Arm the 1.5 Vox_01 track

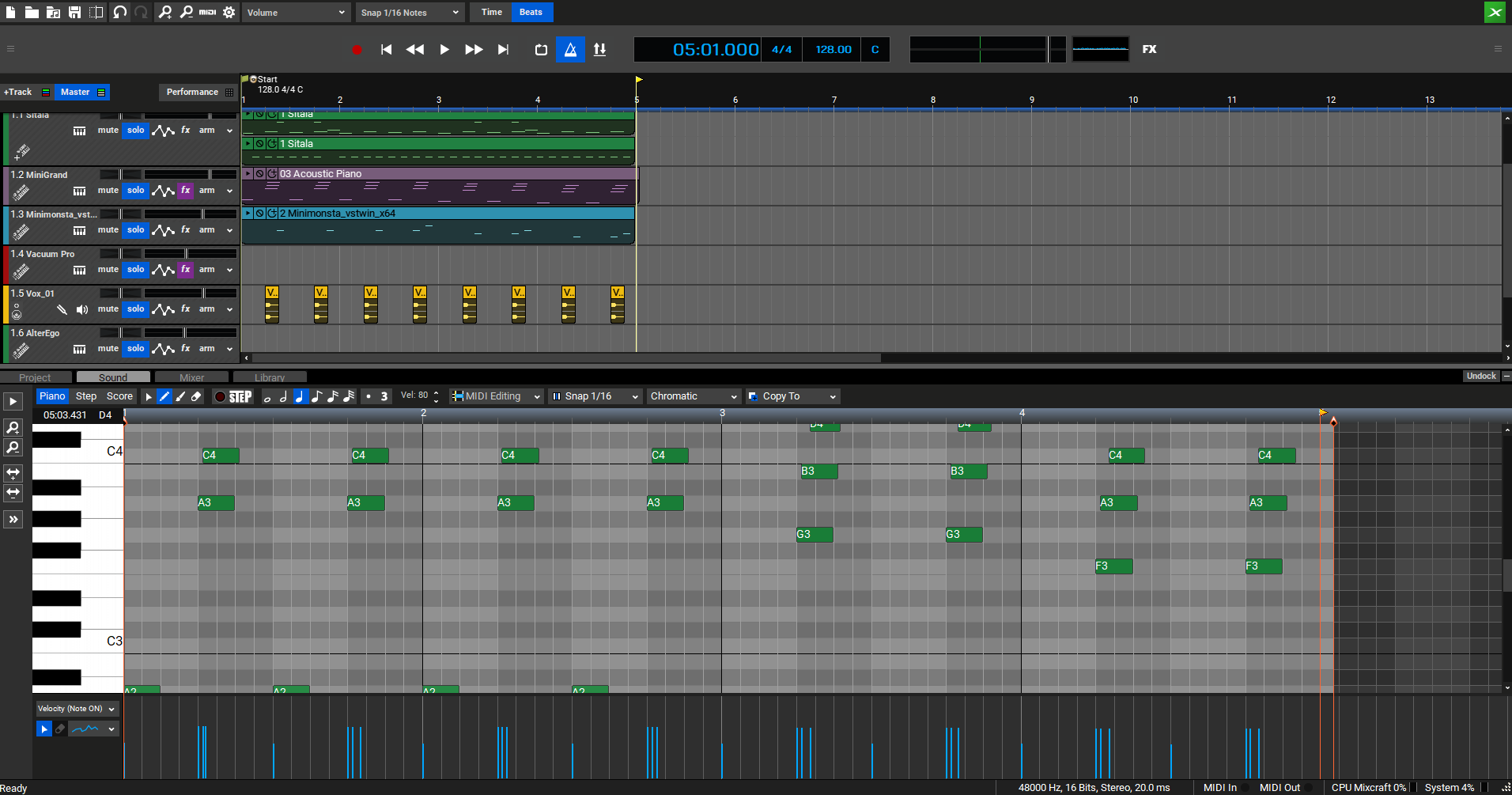pos(207,309)
